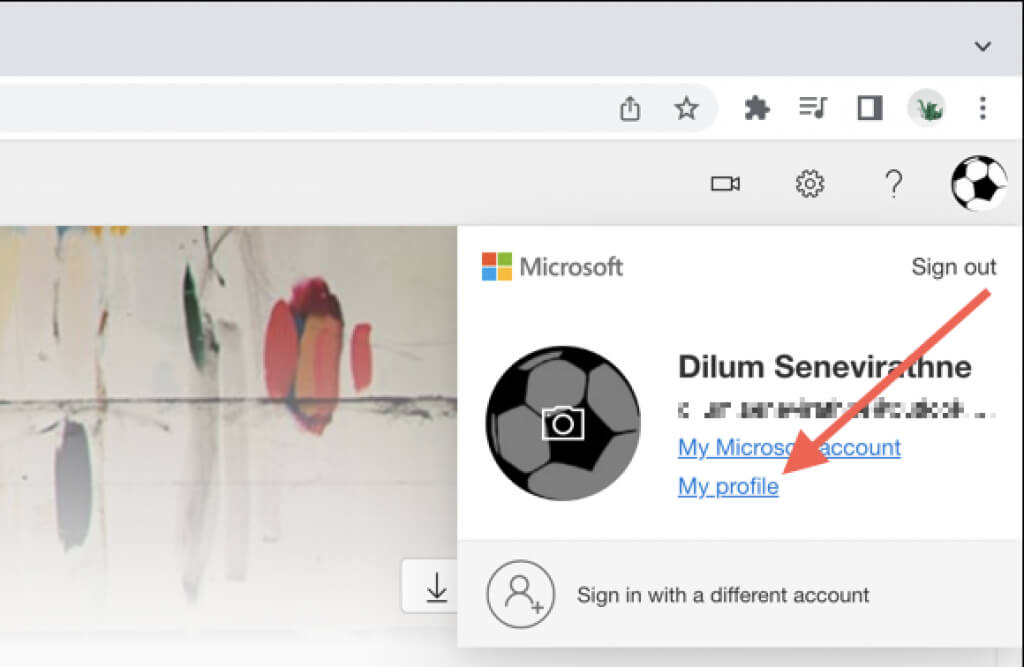Screen dimensions: 1024x667
Task: Change profile photo via camera icon
Action: click(563, 423)
